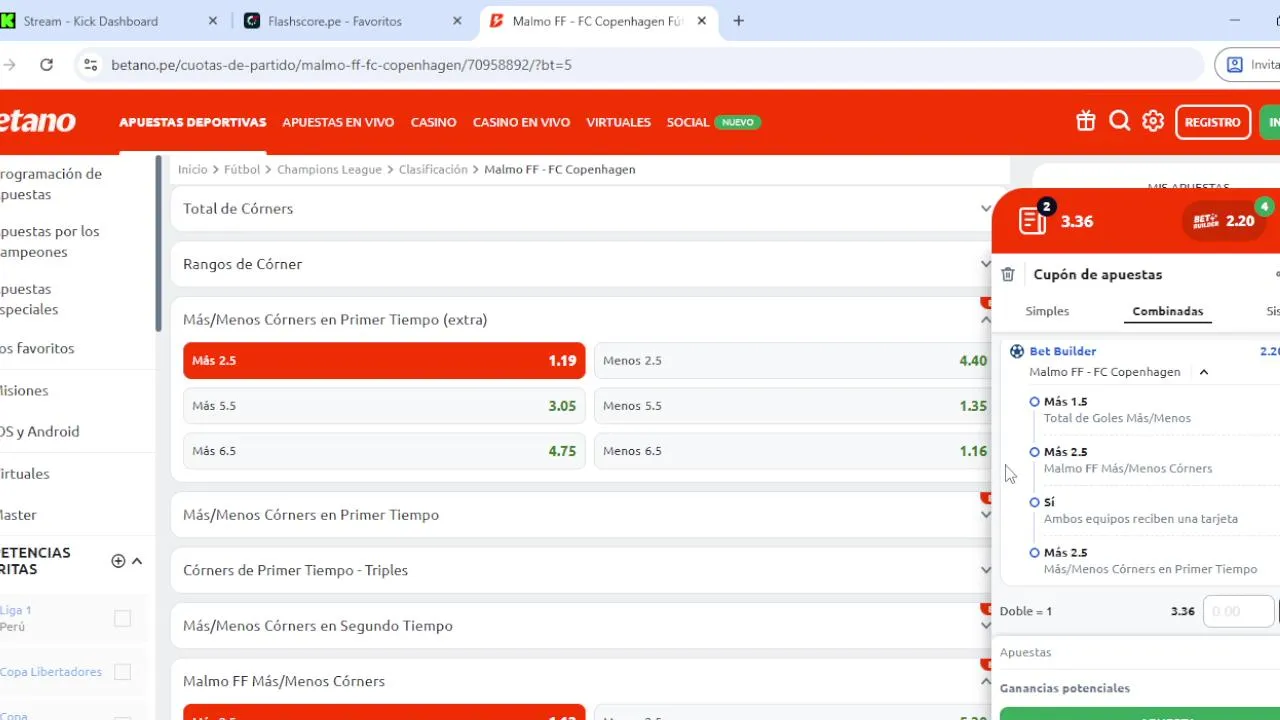Select Más 6.5 odds 4.75
The height and width of the screenshot is (720, 1280).
[x=384, y=451]
